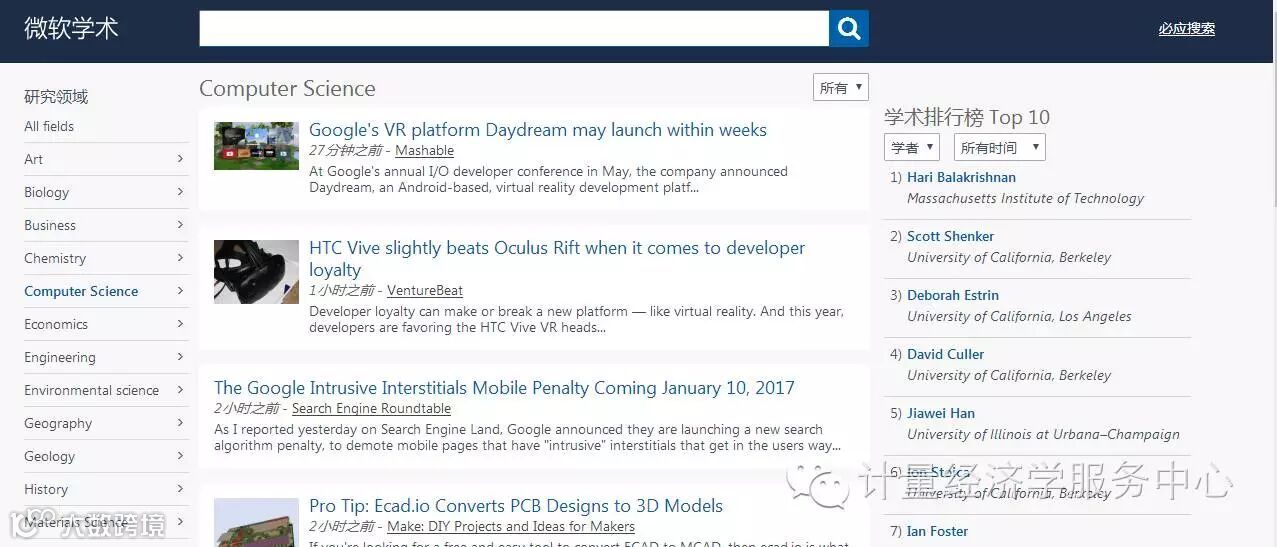Viewport: 1277px width, 547px height.
Task: Open the Daydream VR article thumbnail
Action: [x=256, y=146]
